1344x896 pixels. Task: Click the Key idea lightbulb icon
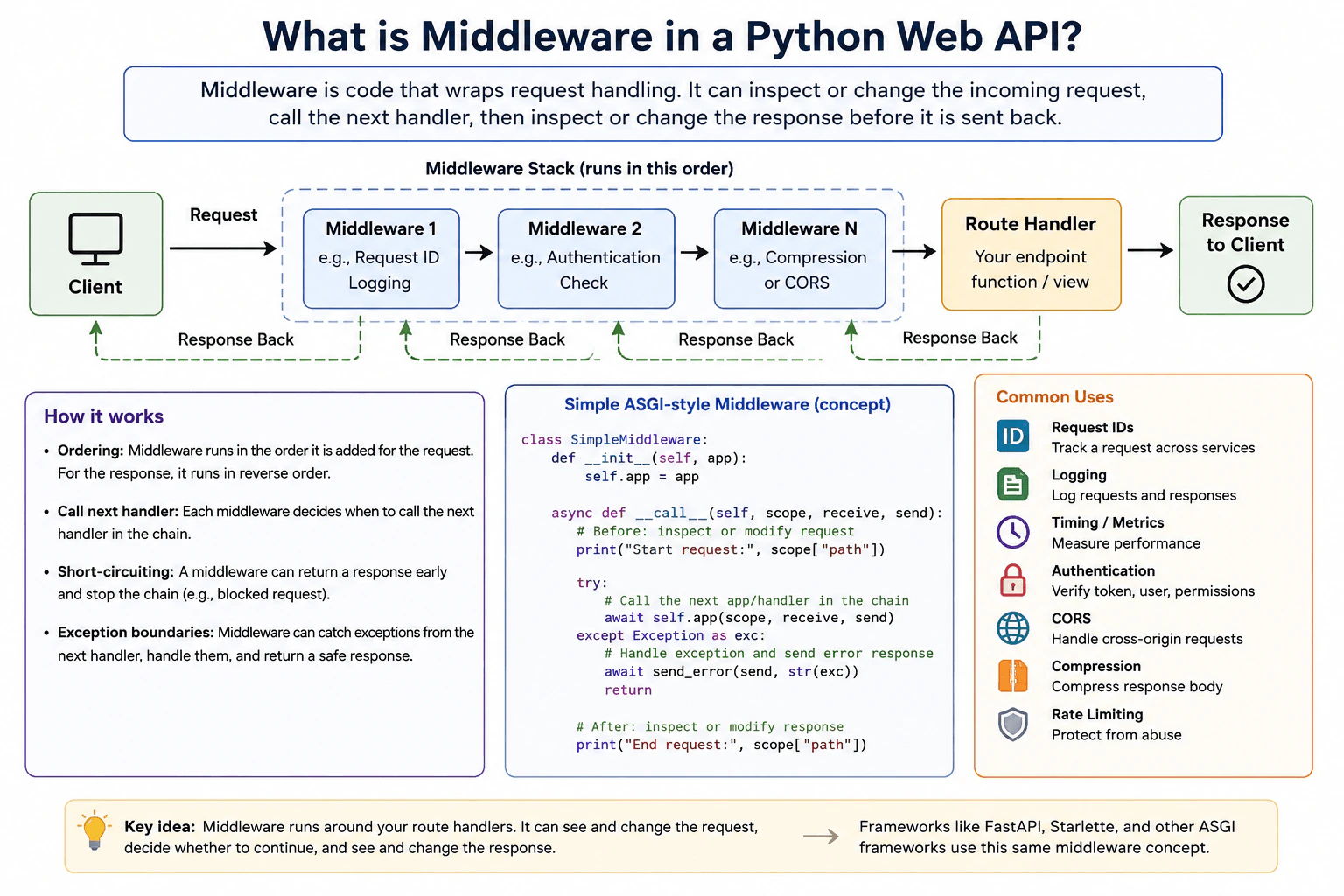[94, 831]
